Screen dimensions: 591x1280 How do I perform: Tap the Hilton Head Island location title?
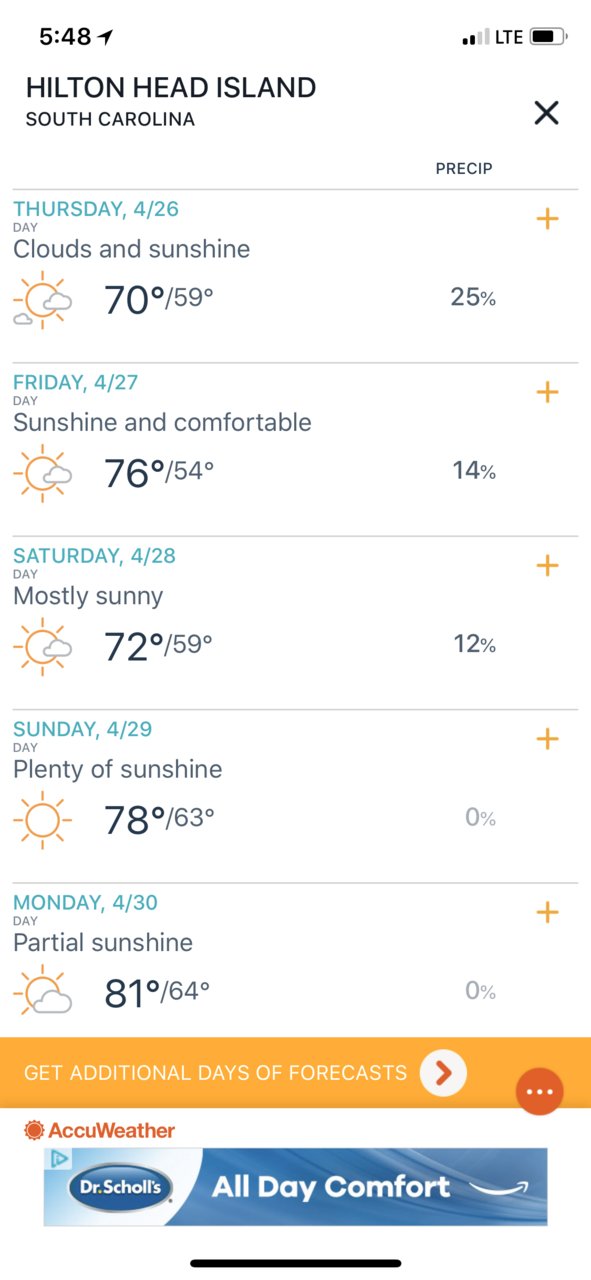pos(171,88)
